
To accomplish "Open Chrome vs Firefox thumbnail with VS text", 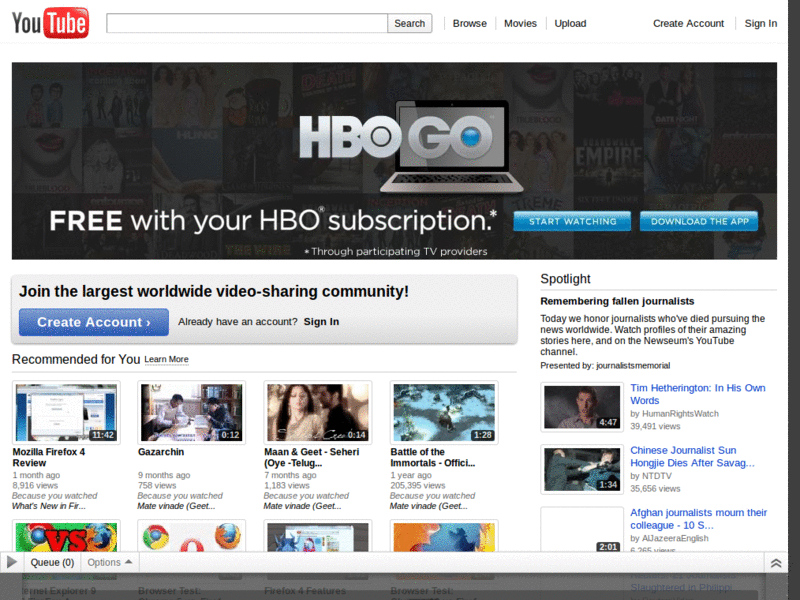I will (x=66, y=536).
